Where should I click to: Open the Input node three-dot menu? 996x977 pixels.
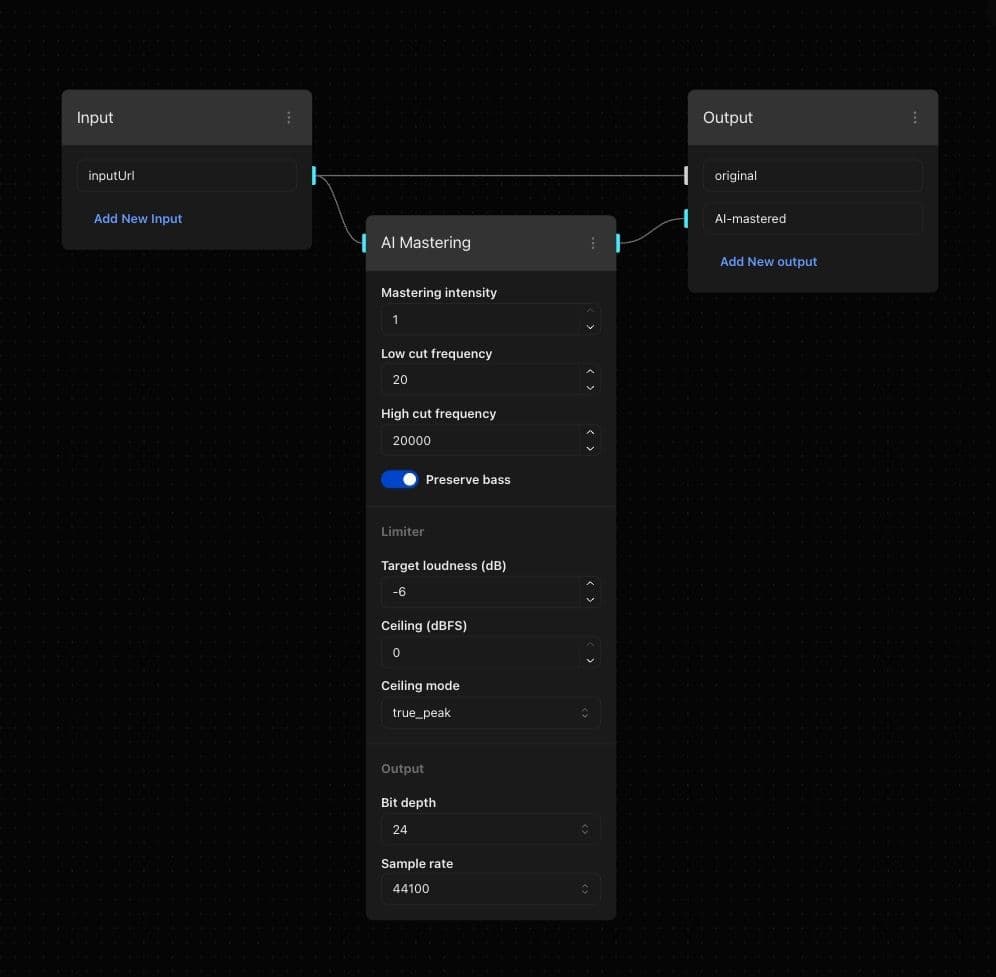[289, 118]
